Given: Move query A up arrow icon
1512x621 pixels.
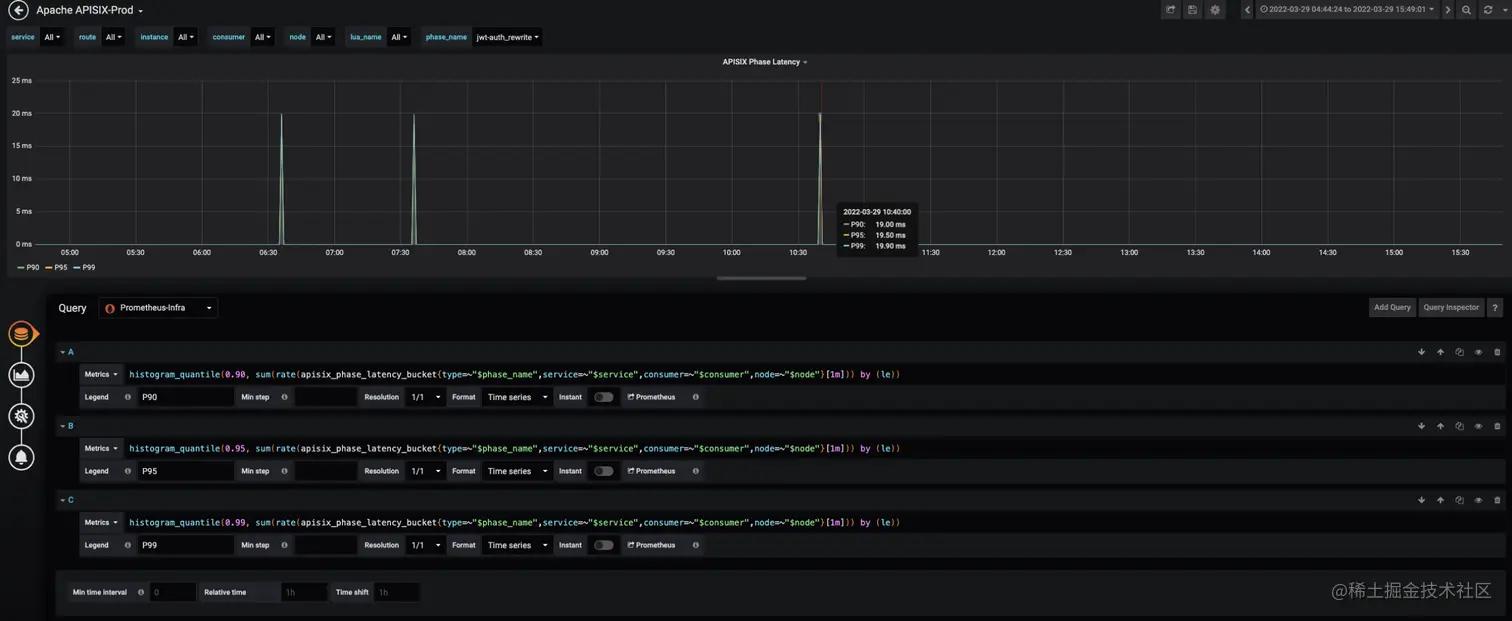Looking at the screenshot, I should click(1440, 352).
